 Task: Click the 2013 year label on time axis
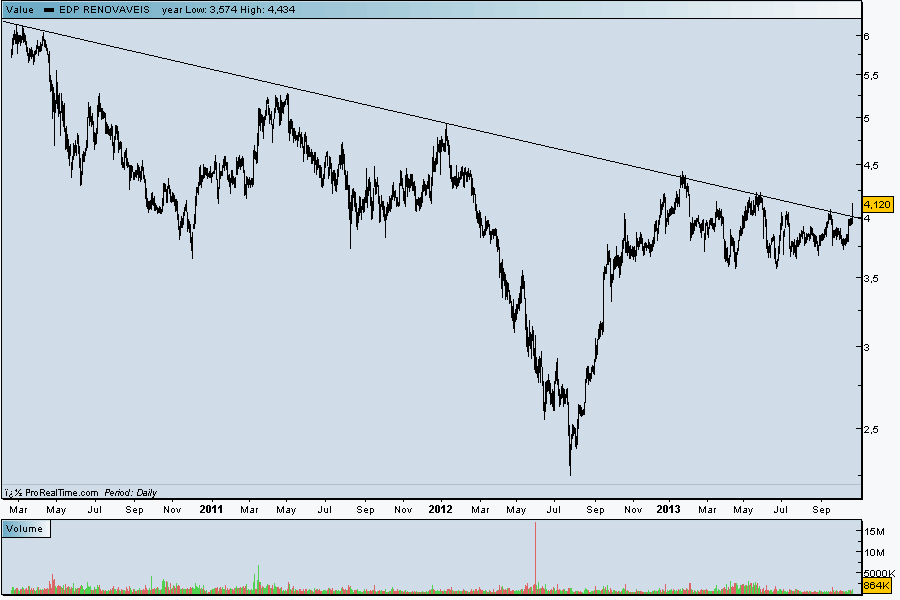point(668,509)
